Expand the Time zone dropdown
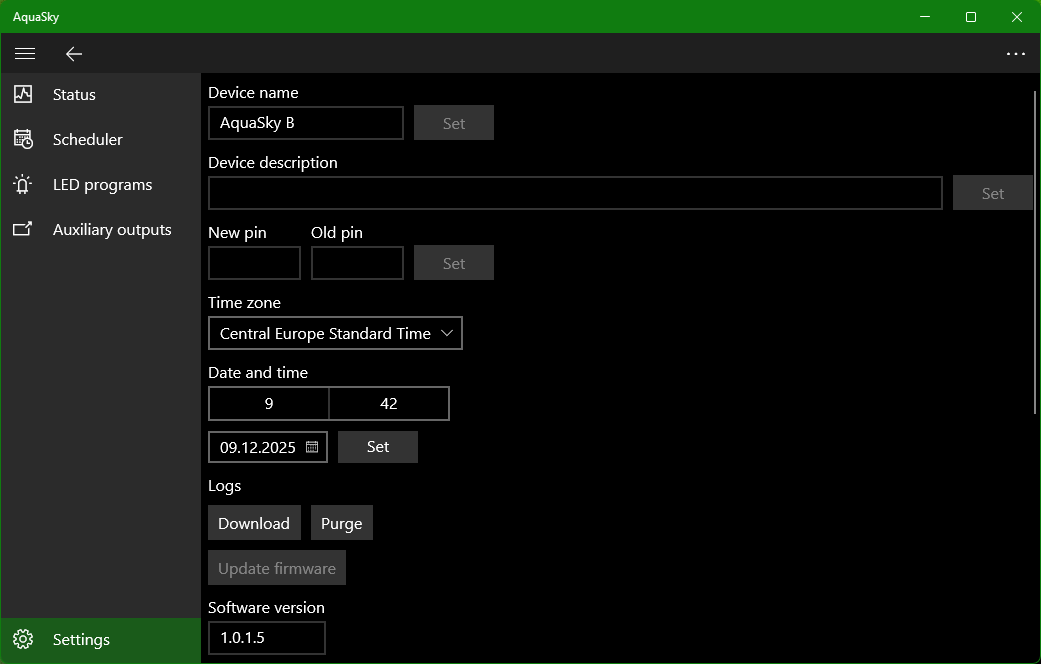The width and height of the screenshot is (1041, 664). click(x=446, y=333)
